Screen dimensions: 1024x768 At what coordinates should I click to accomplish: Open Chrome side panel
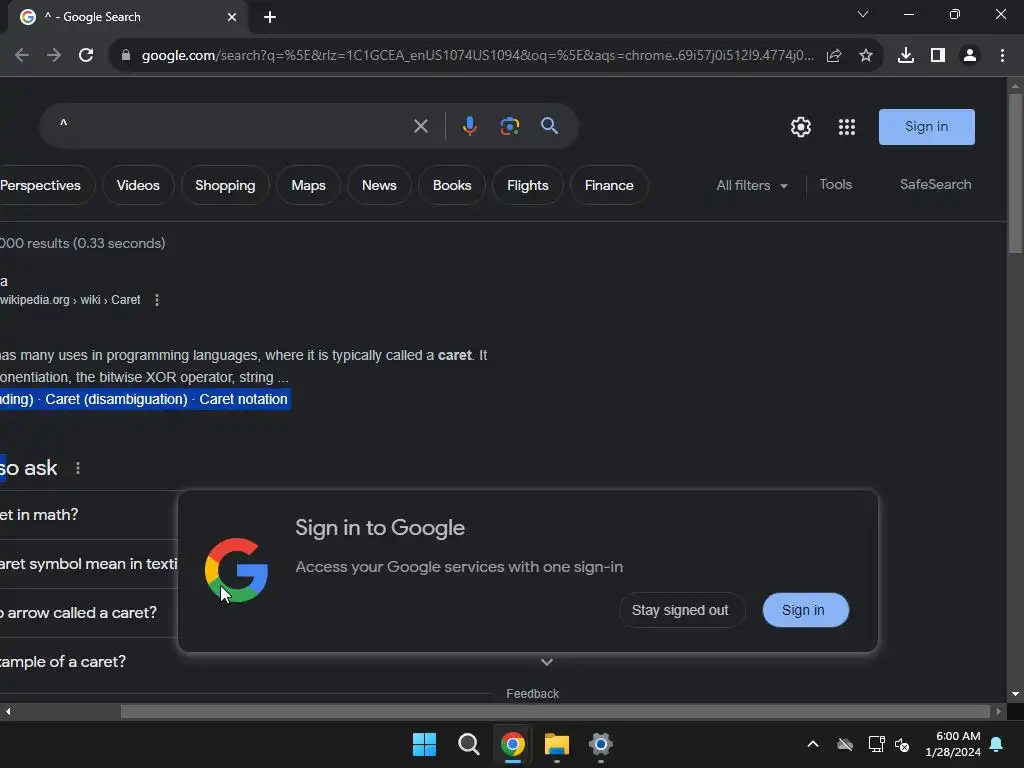point(938,56)
